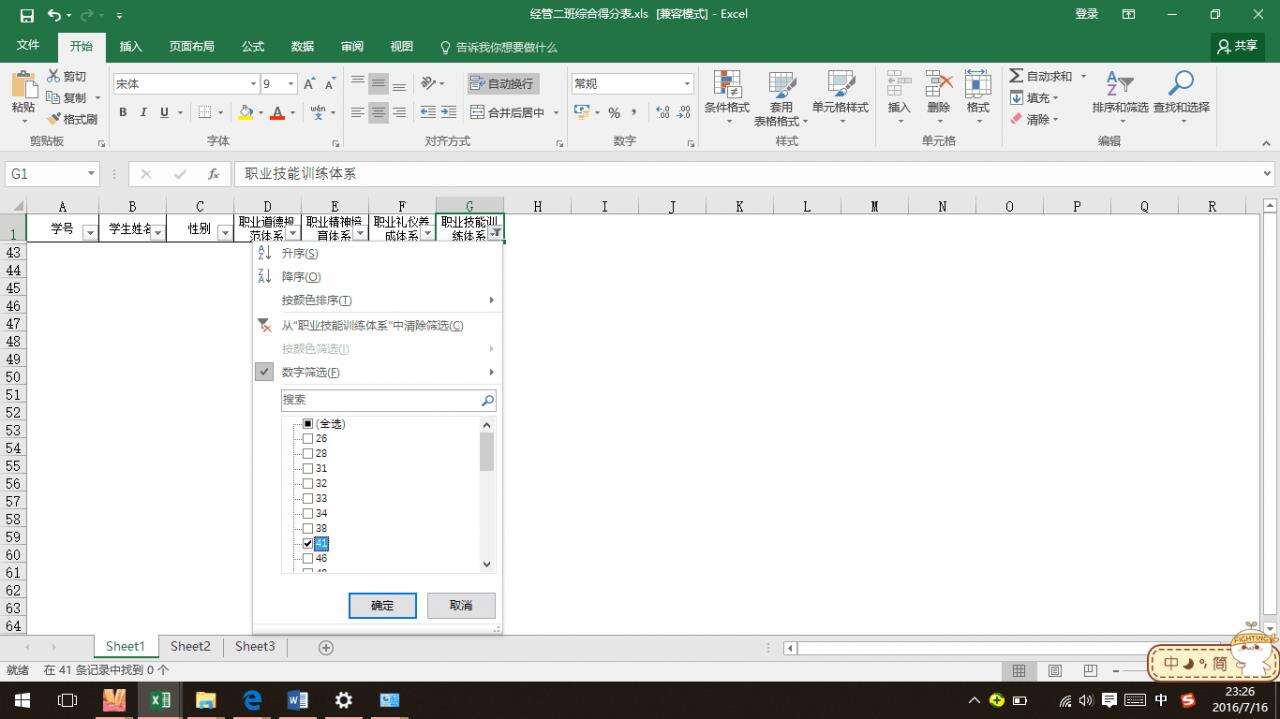Click the increase indent icon

pos(449,113)
